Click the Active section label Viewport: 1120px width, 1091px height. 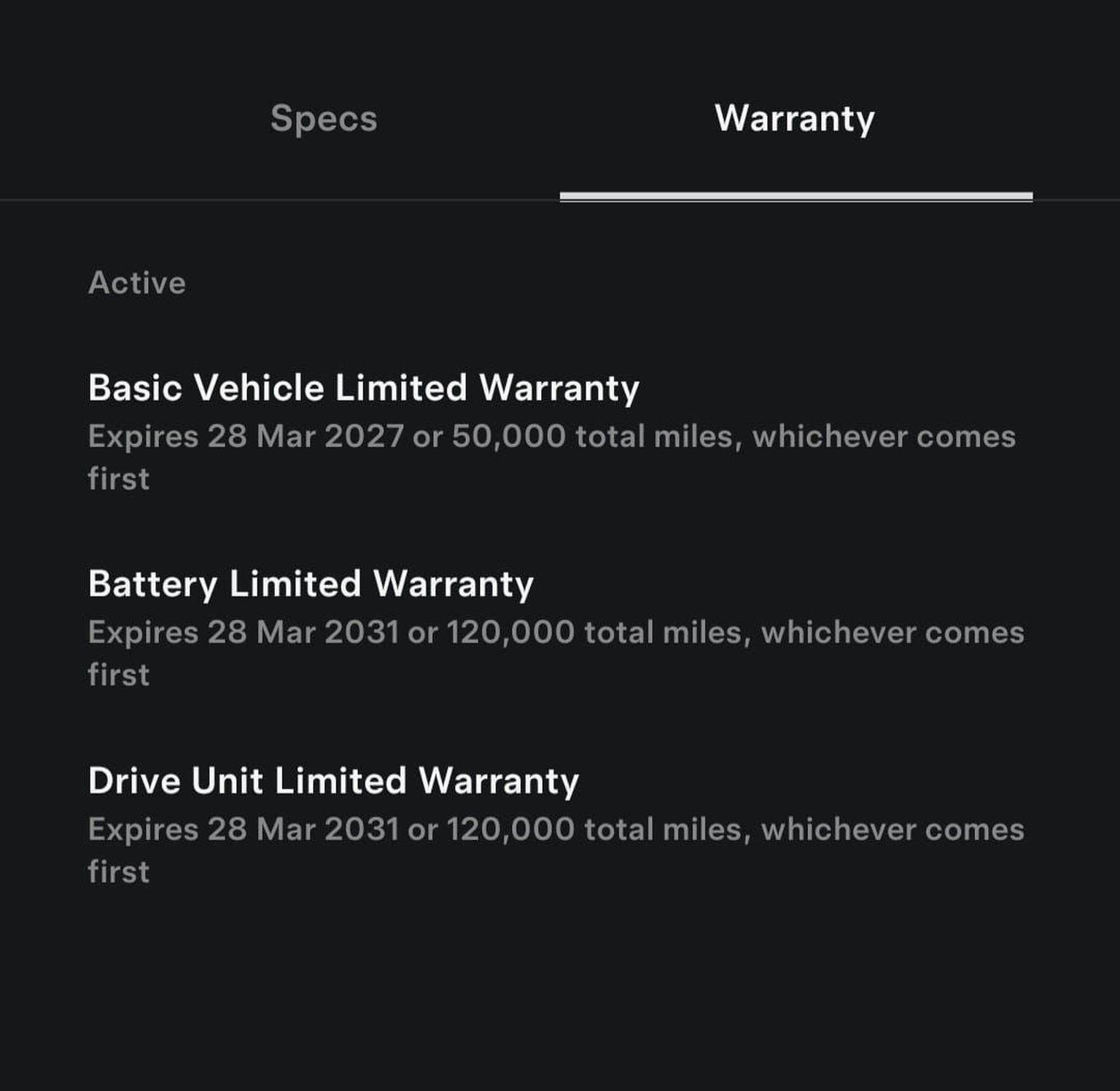[137, 283]
